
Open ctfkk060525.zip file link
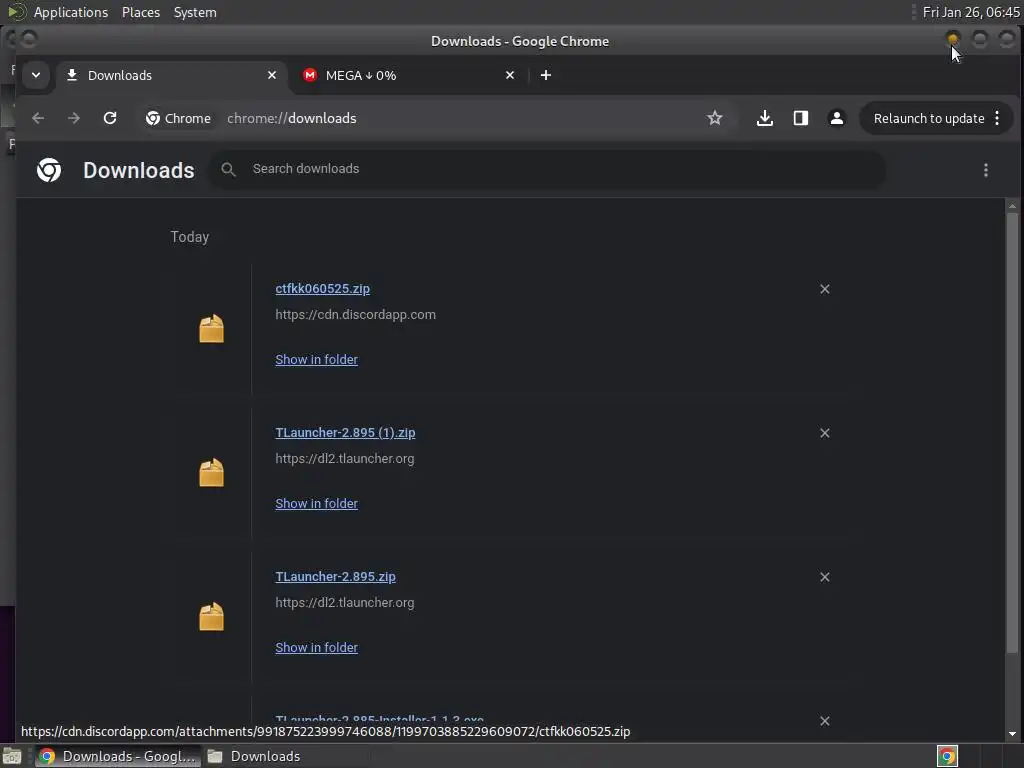[x=323, y=289]
